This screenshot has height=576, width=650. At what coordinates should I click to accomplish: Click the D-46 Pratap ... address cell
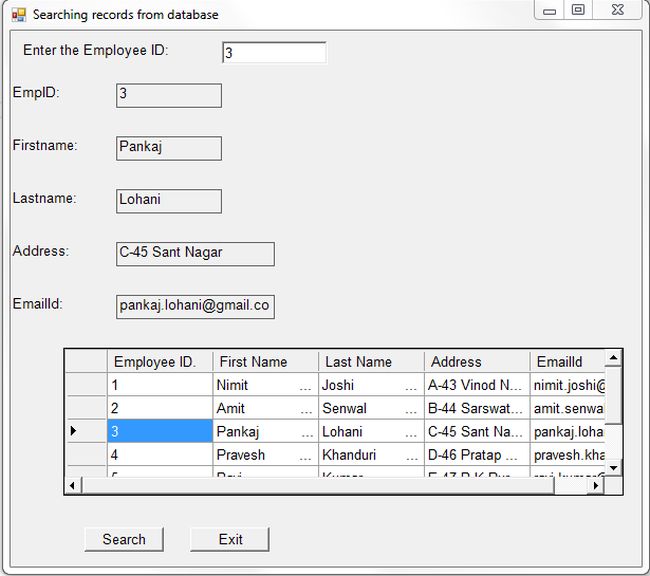pos(477,454)
